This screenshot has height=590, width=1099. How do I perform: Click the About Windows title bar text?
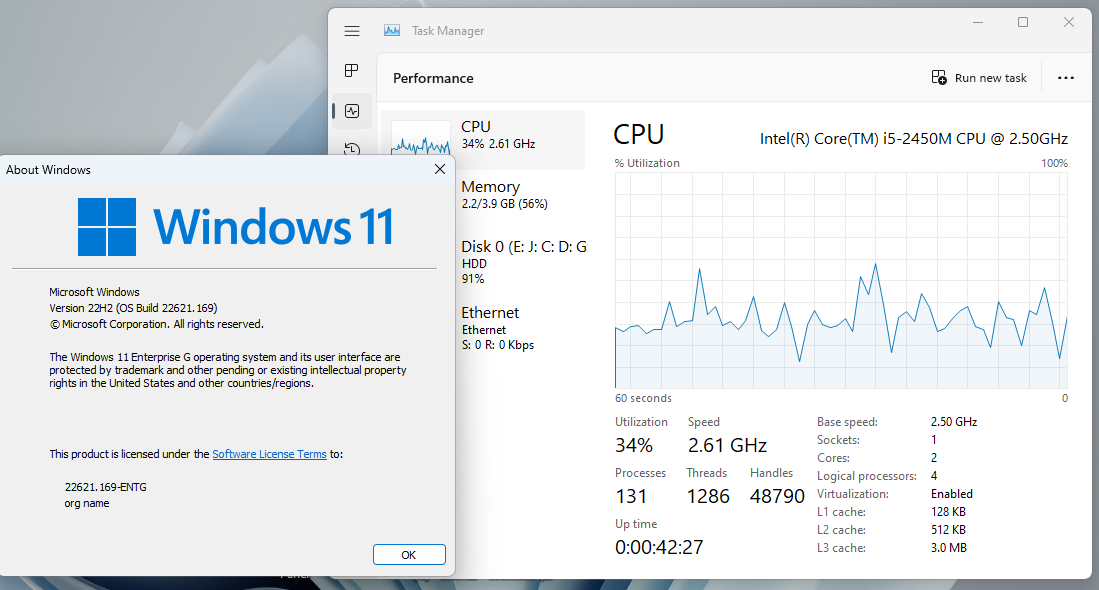[48, 170]
